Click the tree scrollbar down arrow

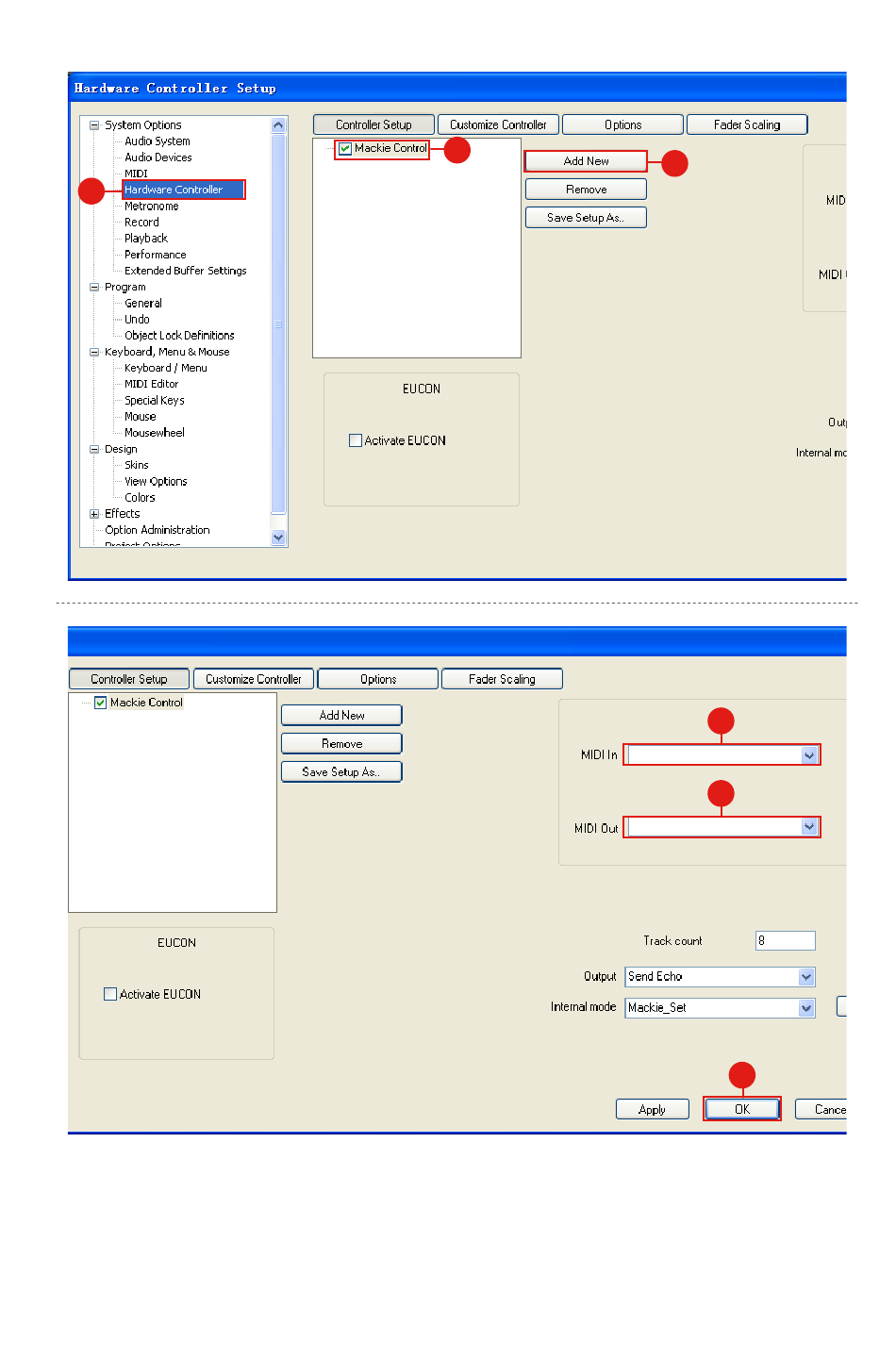pos(278,538)
